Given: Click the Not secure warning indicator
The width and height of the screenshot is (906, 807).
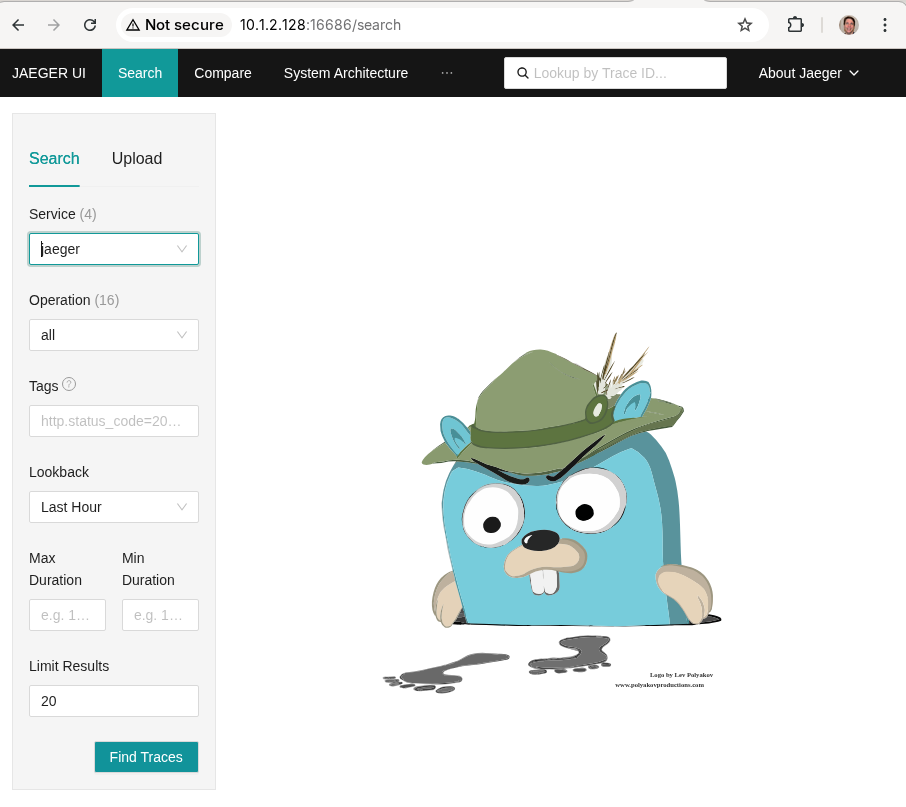Looking at the screenshot, I should pyautogui.click(x=175, y=25).
